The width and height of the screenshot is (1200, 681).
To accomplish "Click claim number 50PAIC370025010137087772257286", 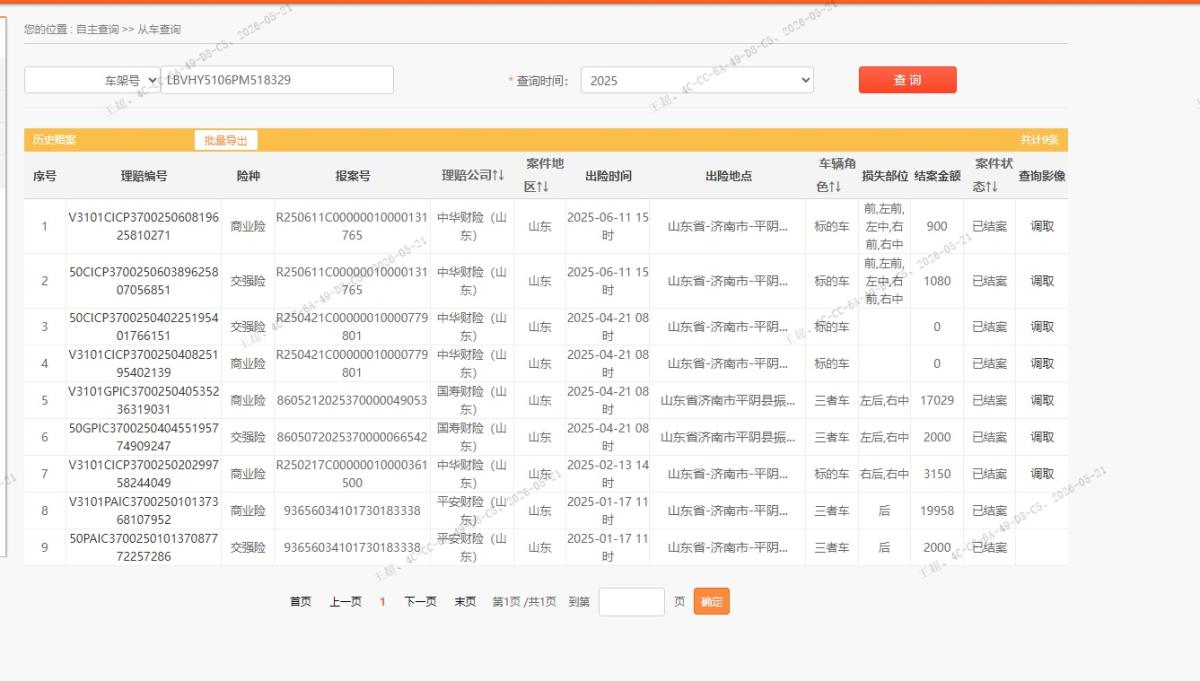I will tap(144, 548).
